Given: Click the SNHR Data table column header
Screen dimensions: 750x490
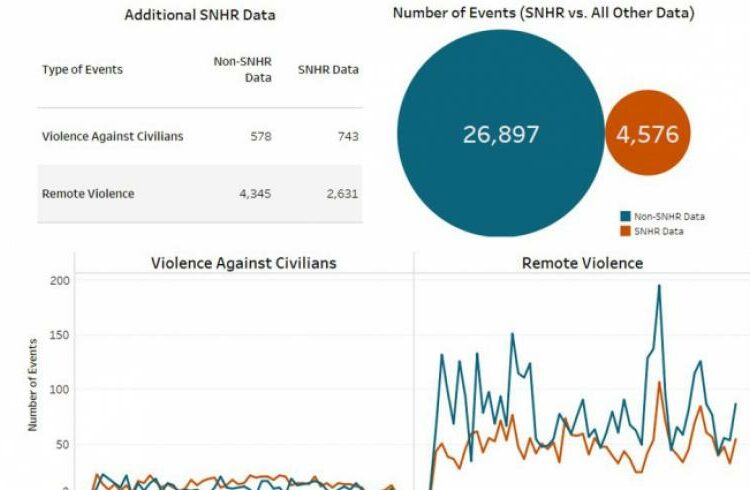Looking at the screenshot, I should [x=328, y=69].
